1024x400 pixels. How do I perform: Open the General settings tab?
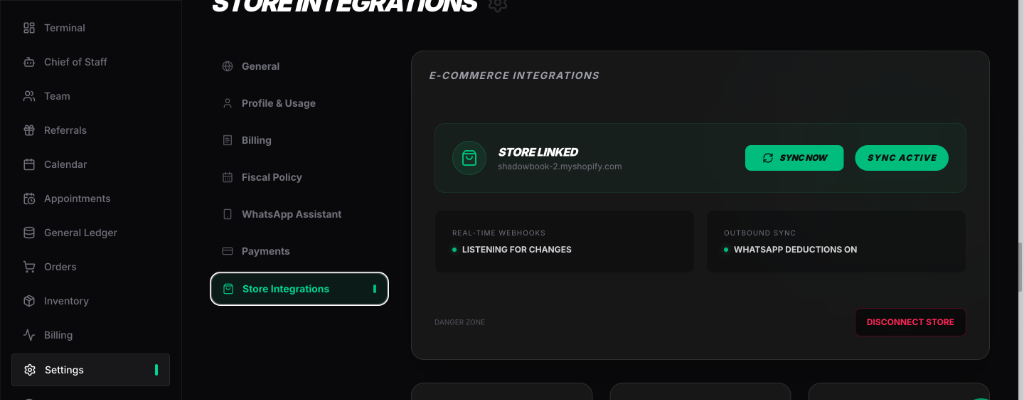pos(260,66)
